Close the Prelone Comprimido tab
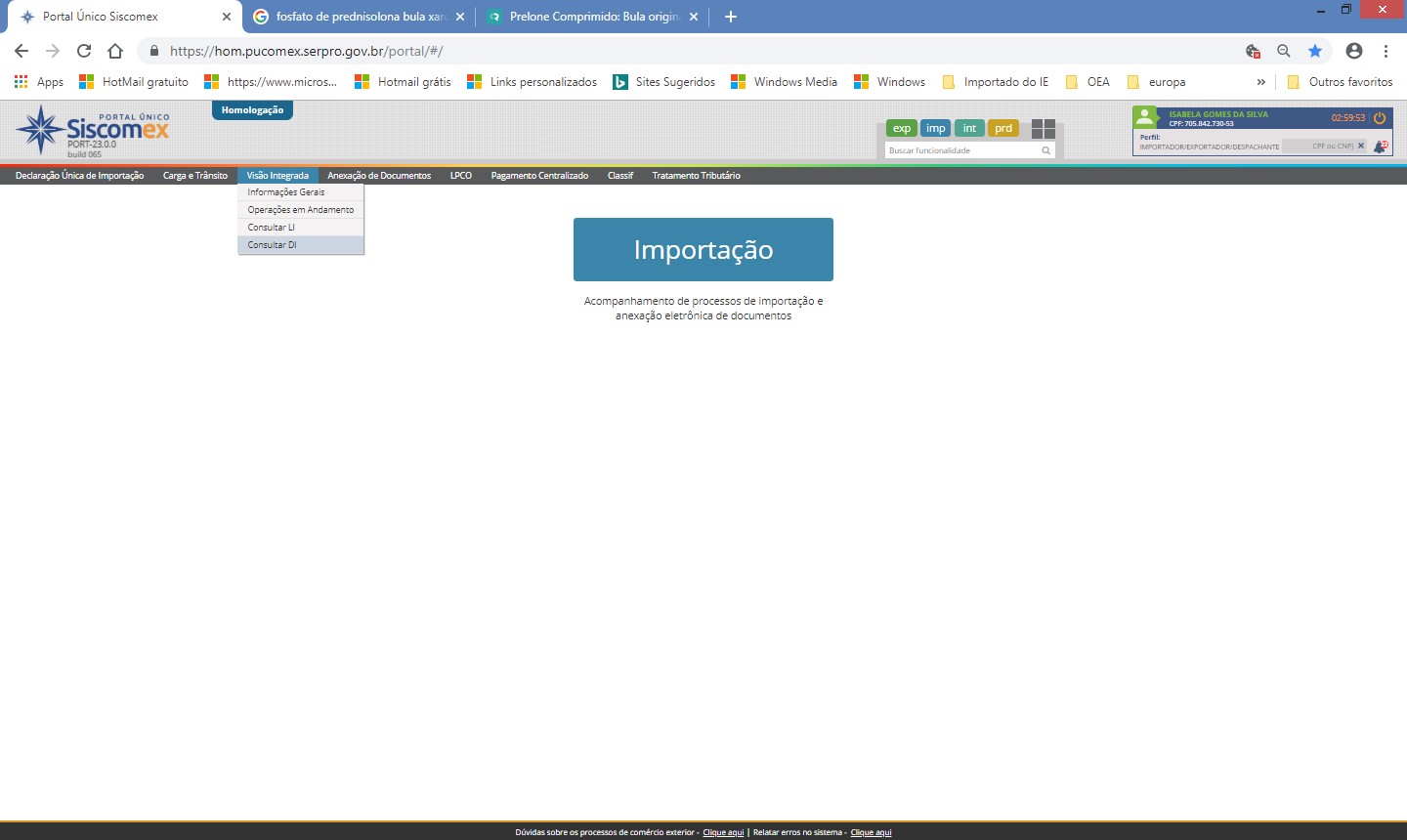 [694, 17]
